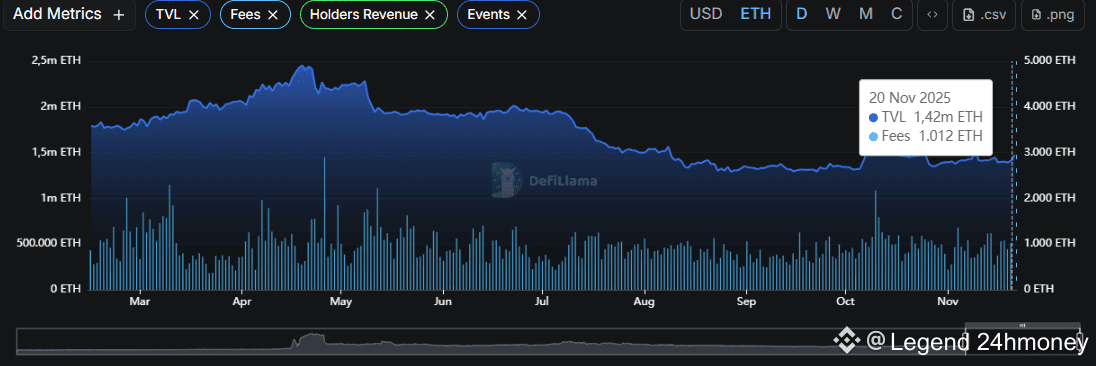Click the Sep x-axis label
The width and height of the screenshot is (1096, 366).
[747, 302]
